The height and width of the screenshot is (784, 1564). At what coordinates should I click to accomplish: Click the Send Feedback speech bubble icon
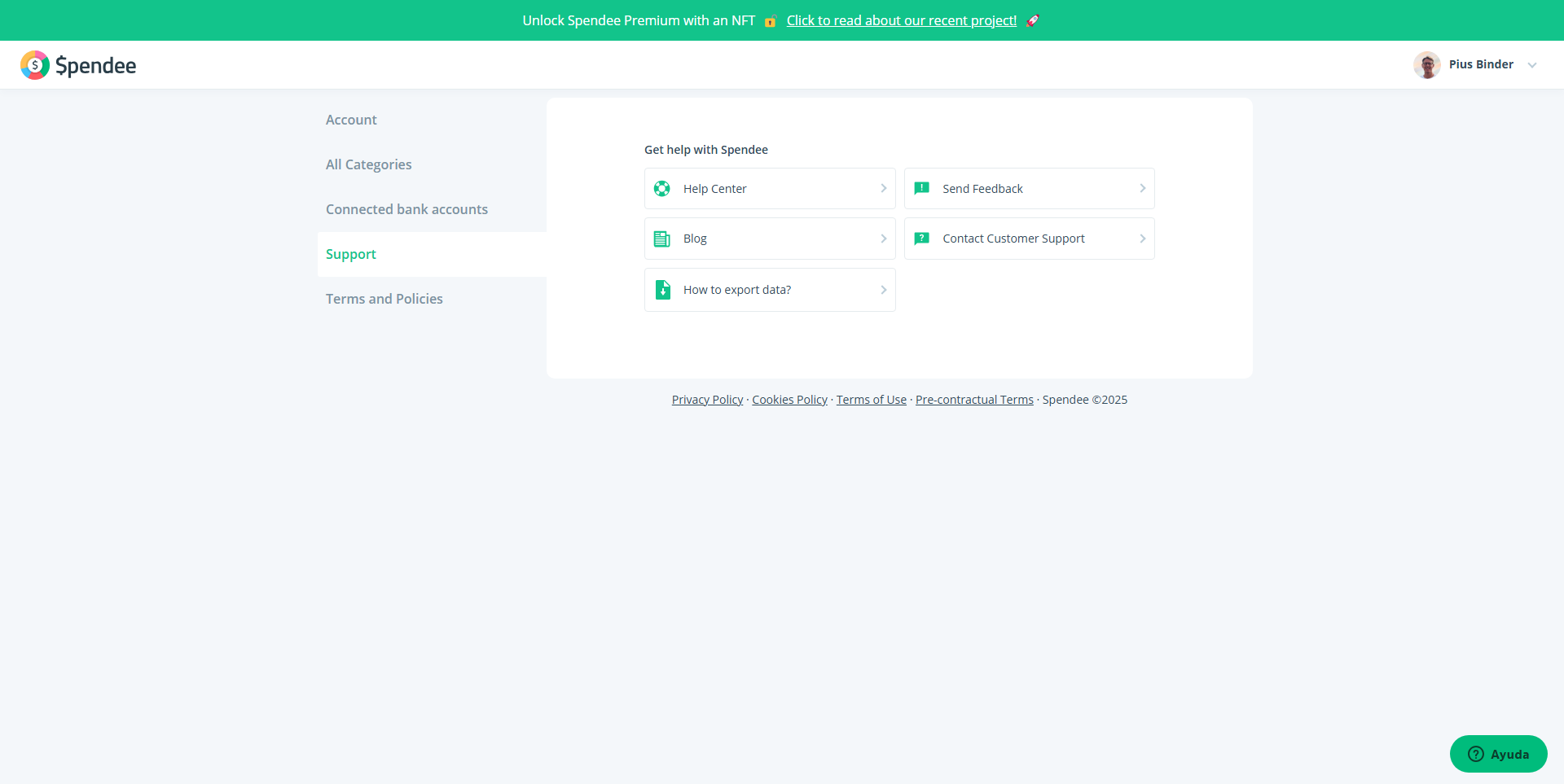[x=922, y=189]
